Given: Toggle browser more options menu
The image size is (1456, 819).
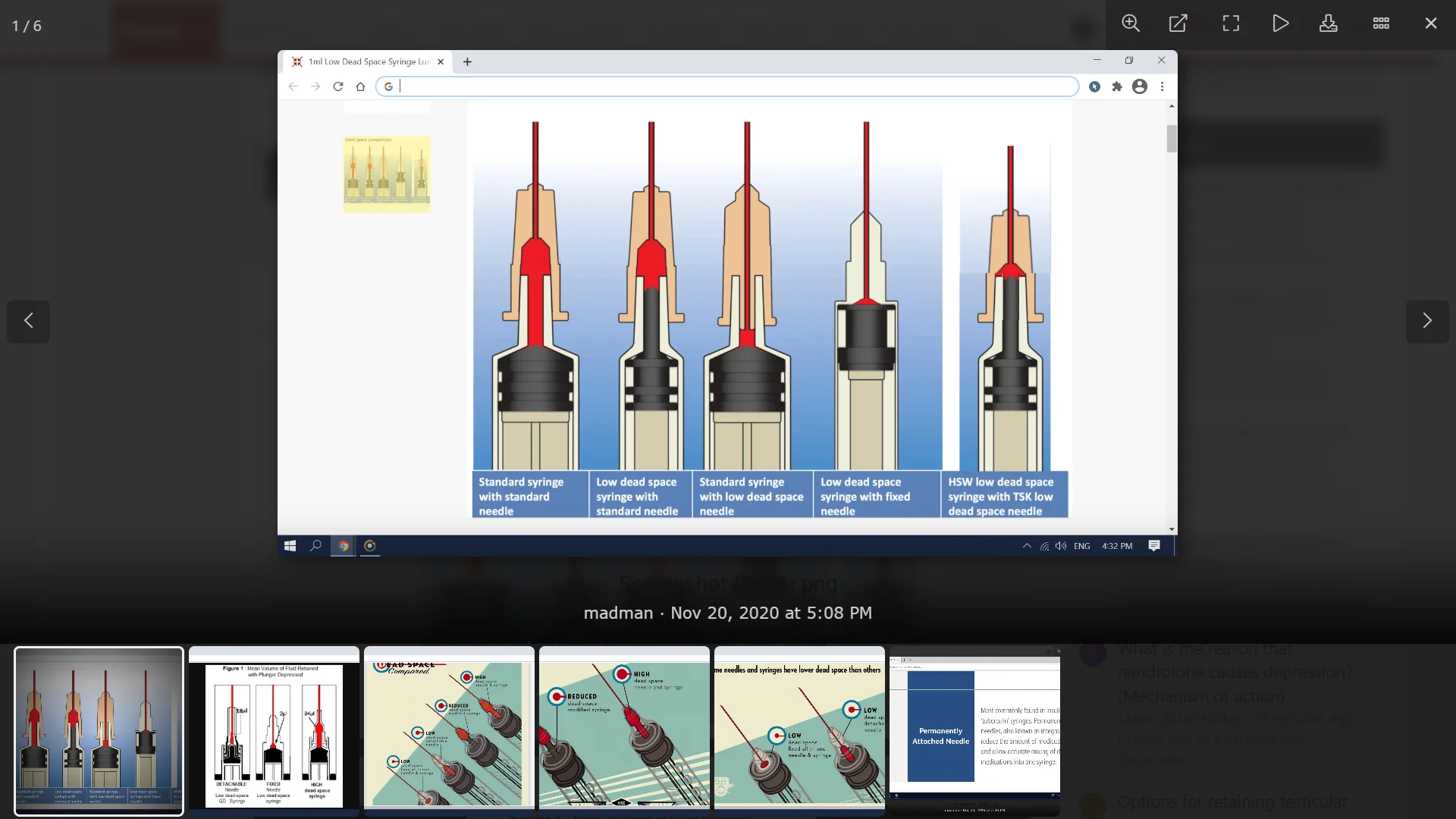Looking at the screenshot, I should 1162,86.
